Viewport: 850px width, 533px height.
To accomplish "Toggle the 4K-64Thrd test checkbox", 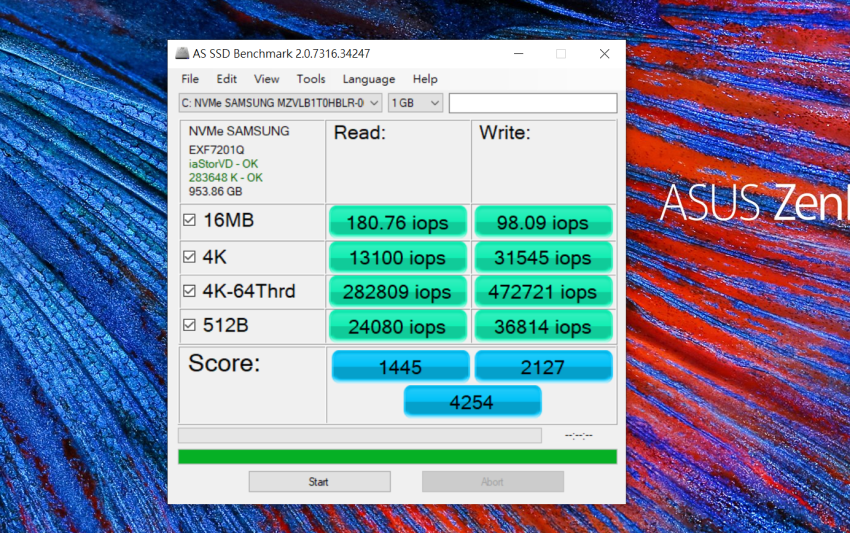I will [x=189, y=291].
